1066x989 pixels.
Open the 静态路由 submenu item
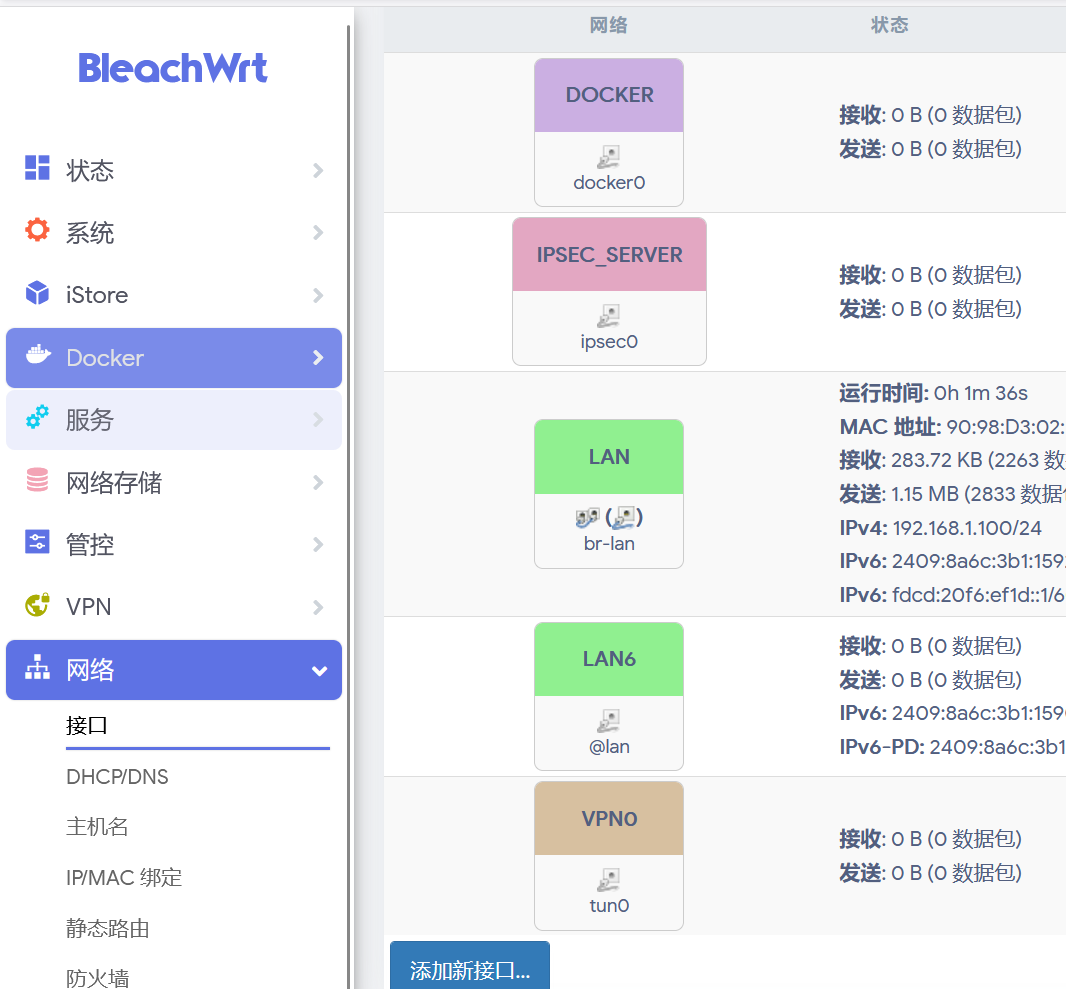[x=108, y=928]
